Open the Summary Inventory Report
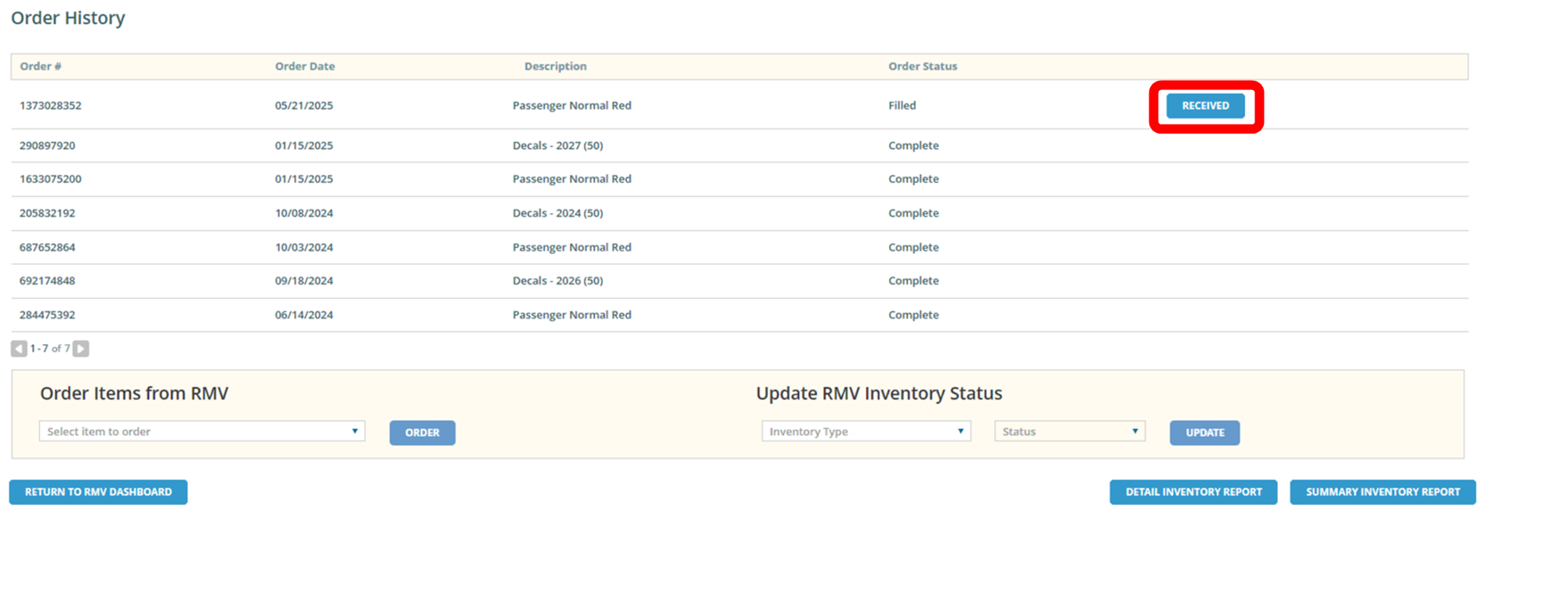Screen dimensions: 1568x606 [x=1382, y=492]
